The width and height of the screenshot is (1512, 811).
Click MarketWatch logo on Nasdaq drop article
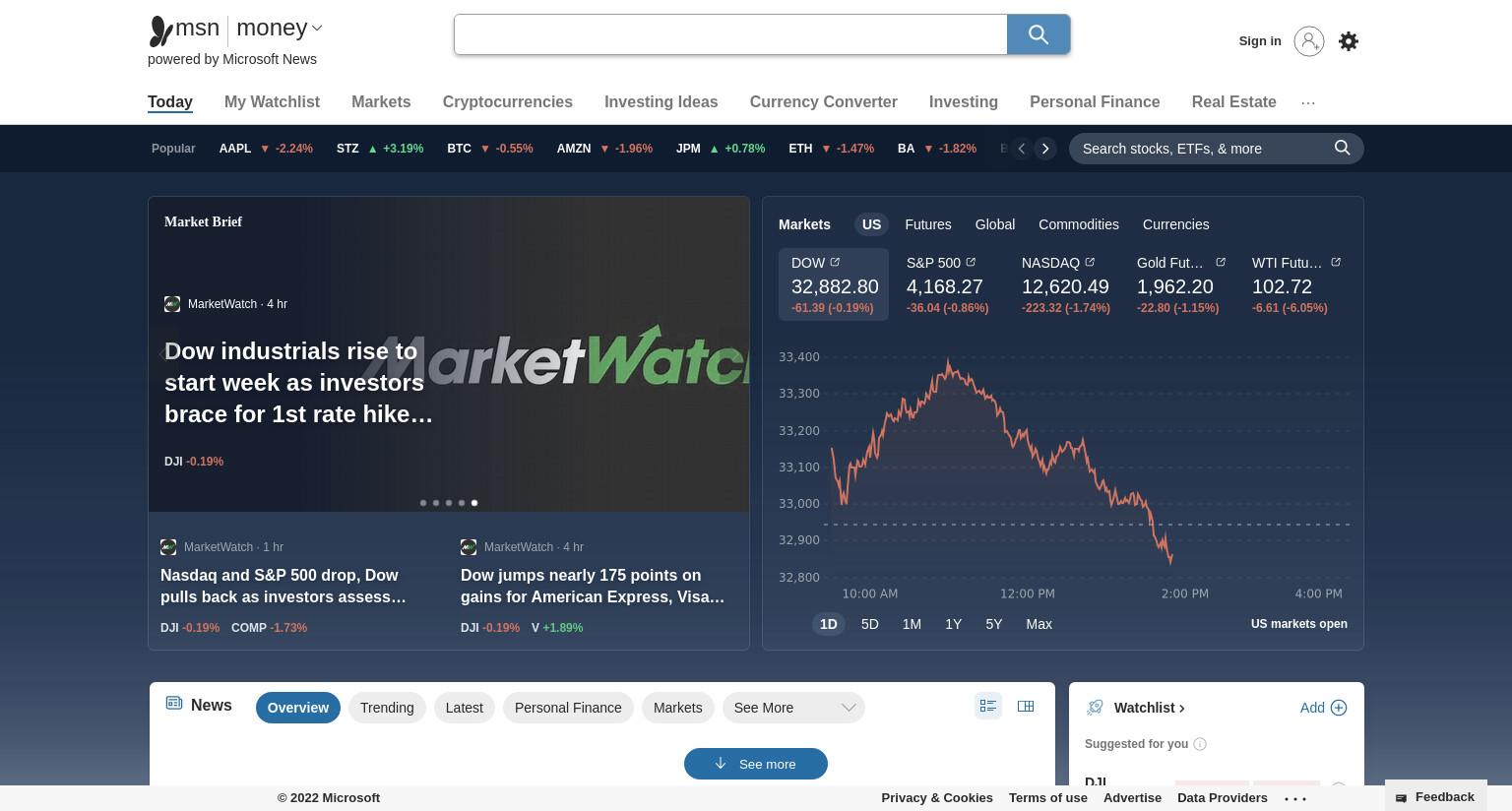[x=168, y=547]
